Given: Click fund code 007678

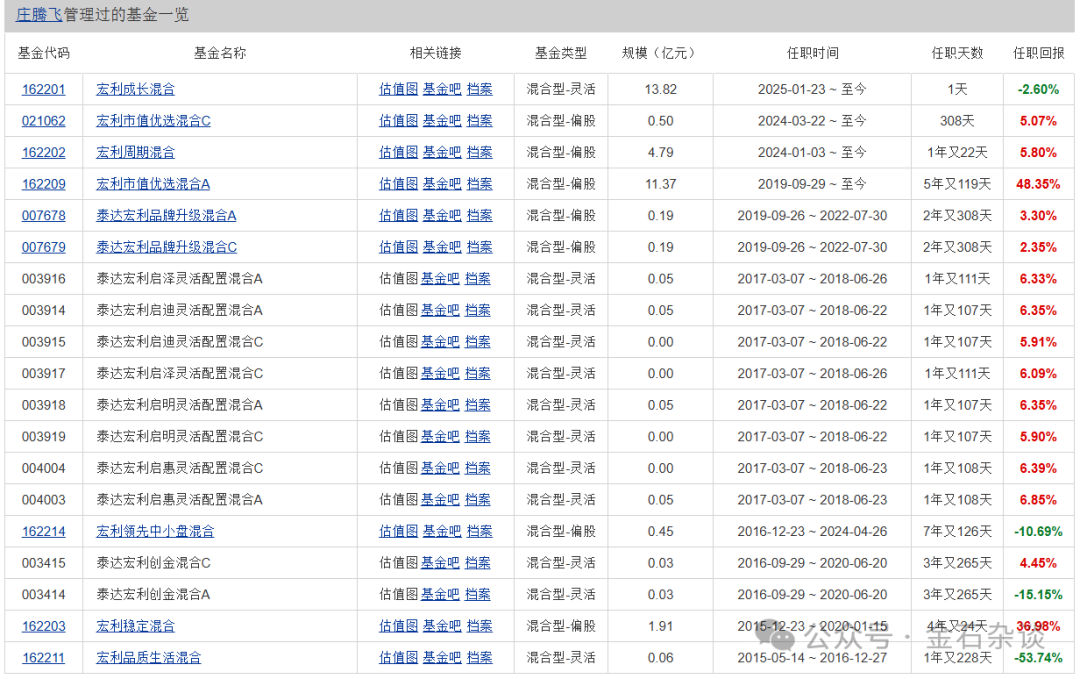Looking at the screenshot, I should (43, 215).
